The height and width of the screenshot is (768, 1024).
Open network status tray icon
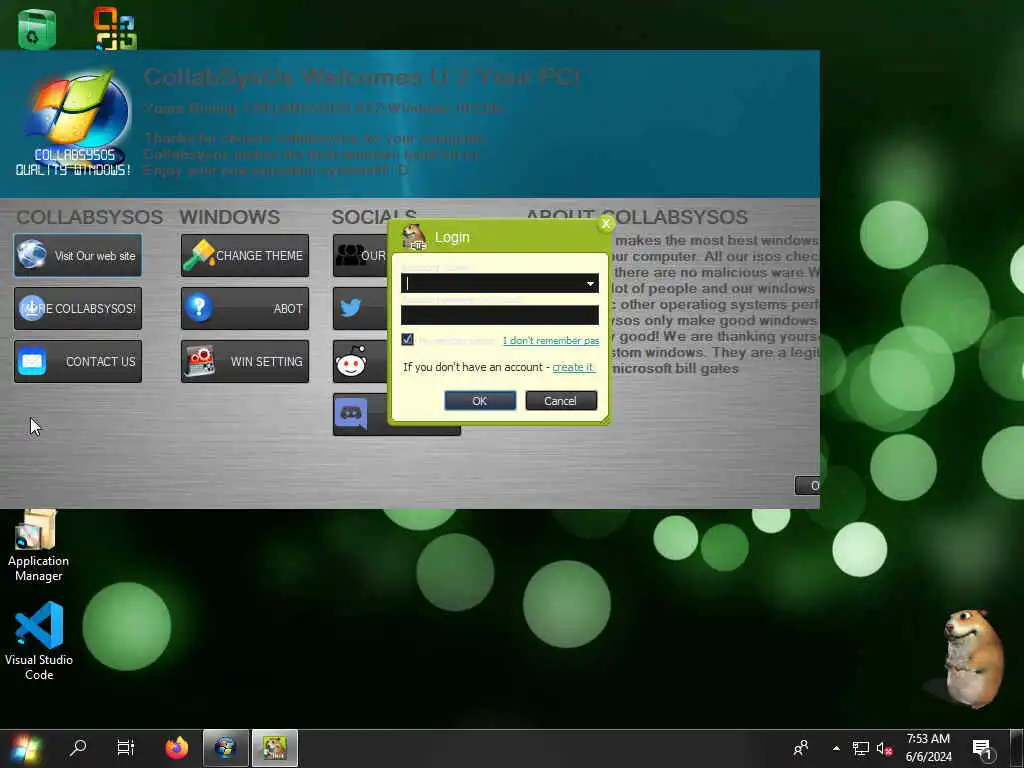click(x=861, y=748)
